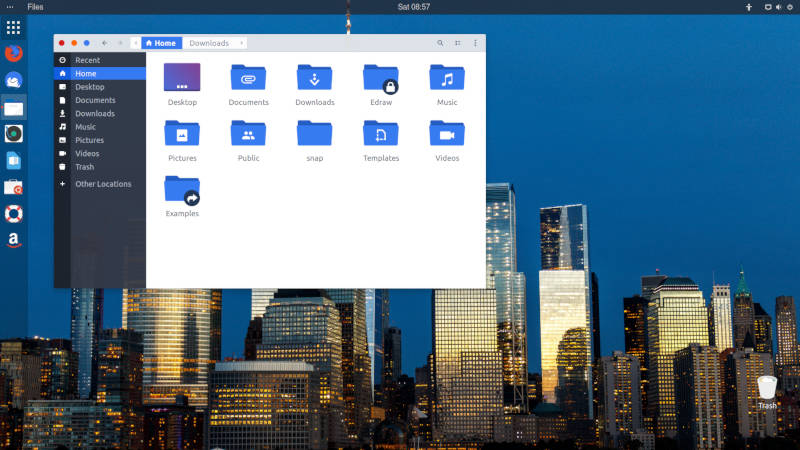Toggle the grid view icon in toolbar

458,43
